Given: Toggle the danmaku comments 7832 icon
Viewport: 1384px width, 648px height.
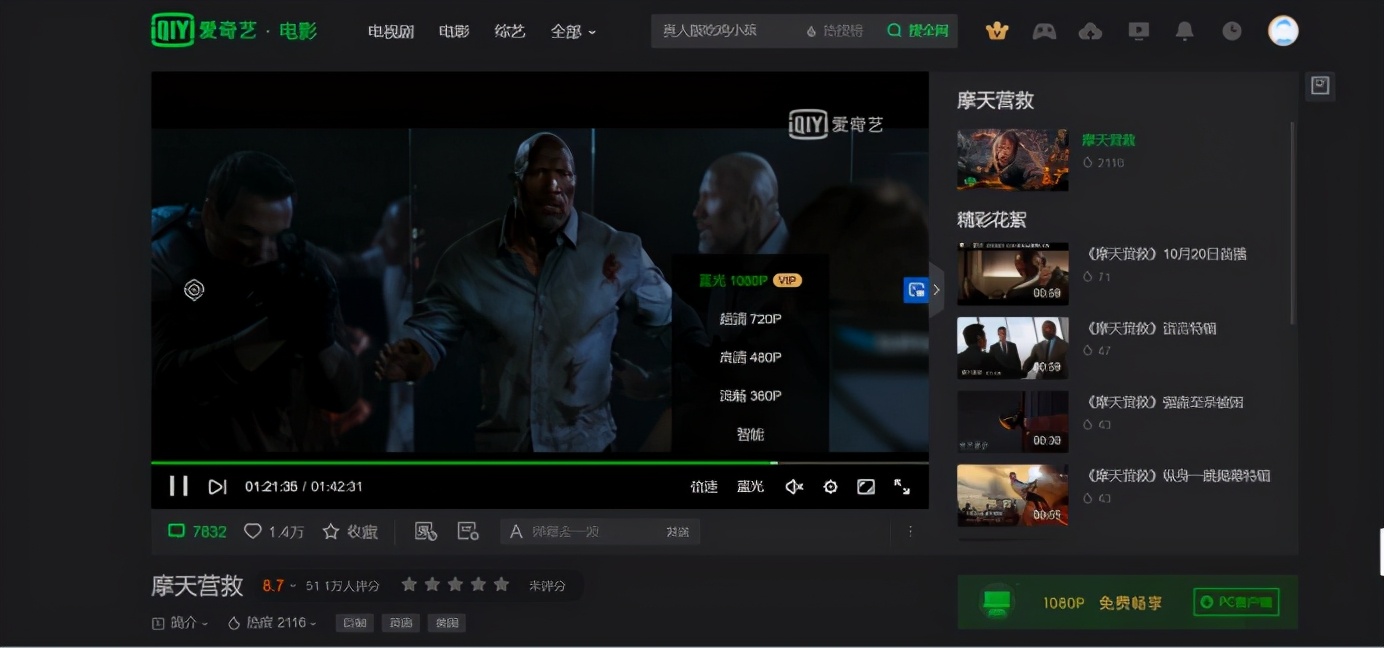Looking at the screenshot, I should pos(197,531).
